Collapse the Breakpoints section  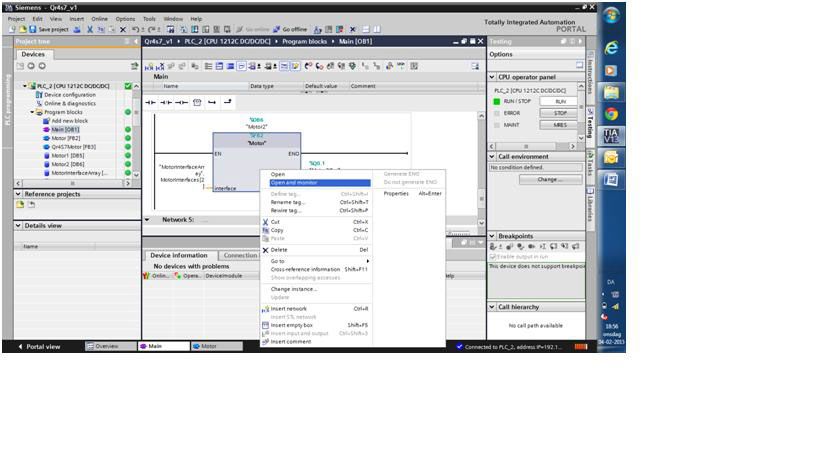point(492,236)
